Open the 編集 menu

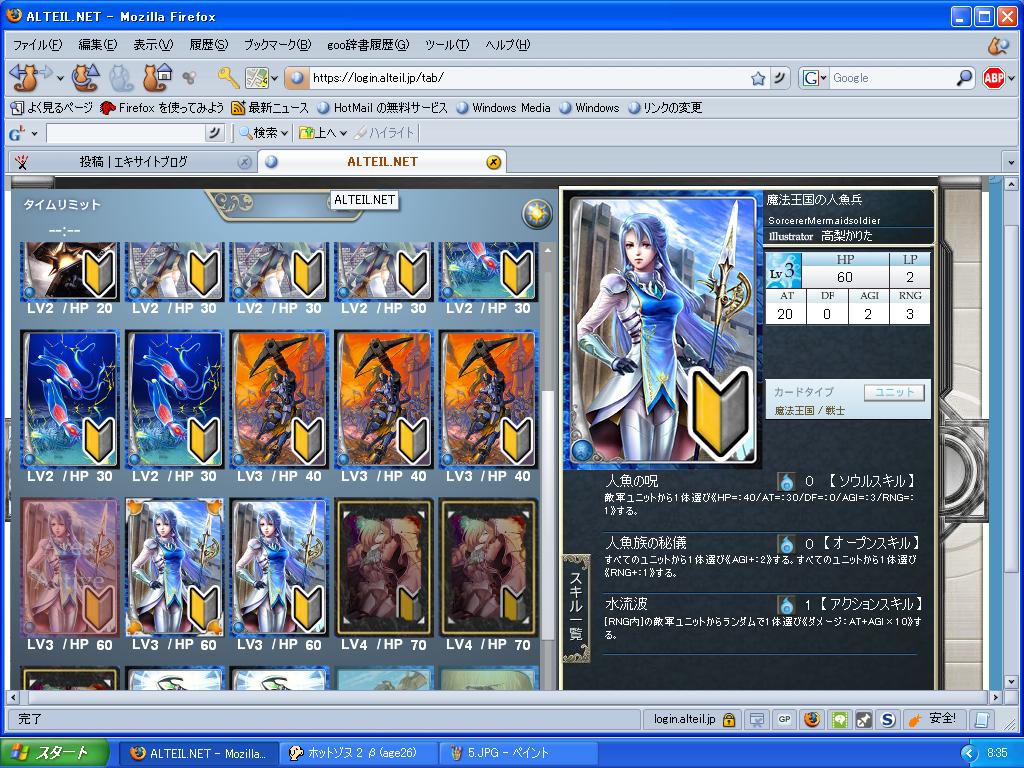pyautogui.click(x=97, y=44)
